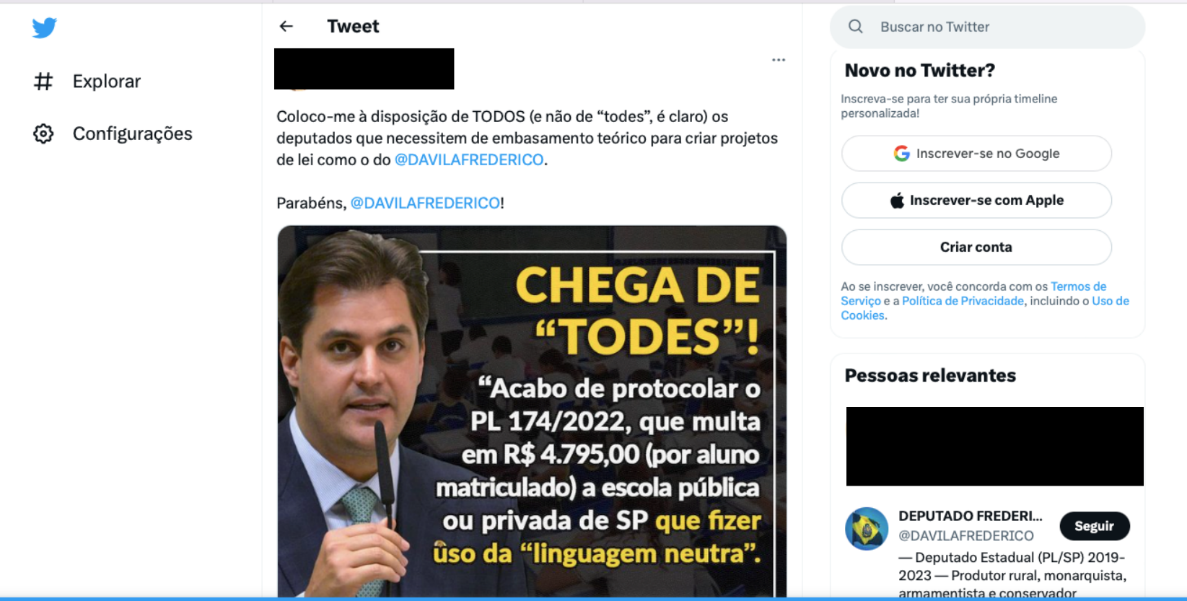Image resolution: width=1187 pixels, height=601 pixels.
Task: Choose Inscrever-se com Apple
Action: coord(976,201)
